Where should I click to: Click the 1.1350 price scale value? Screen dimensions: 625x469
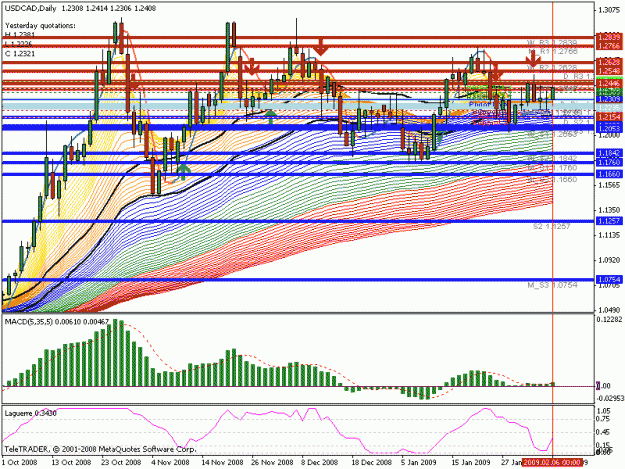coord(609,210)
